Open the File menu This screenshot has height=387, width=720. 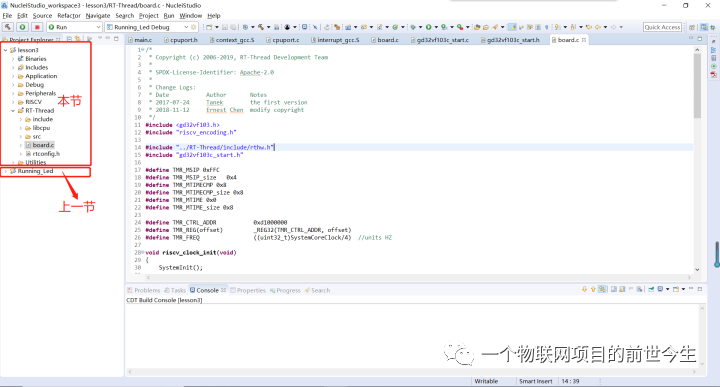(7, 16)
